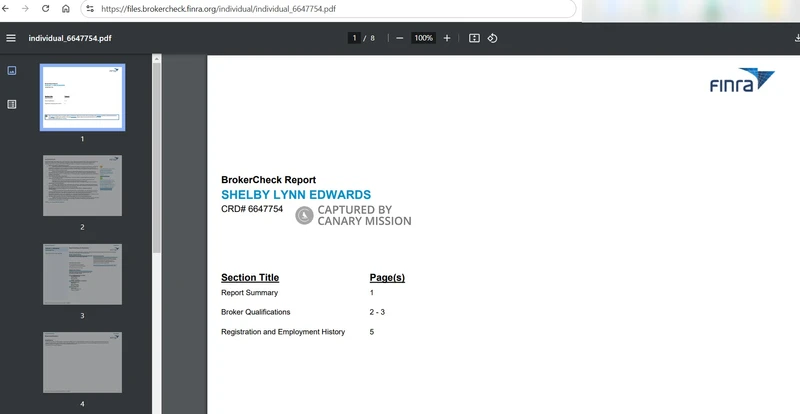Click the Page(s) heading
800x414 pixels.
point(387,278)
